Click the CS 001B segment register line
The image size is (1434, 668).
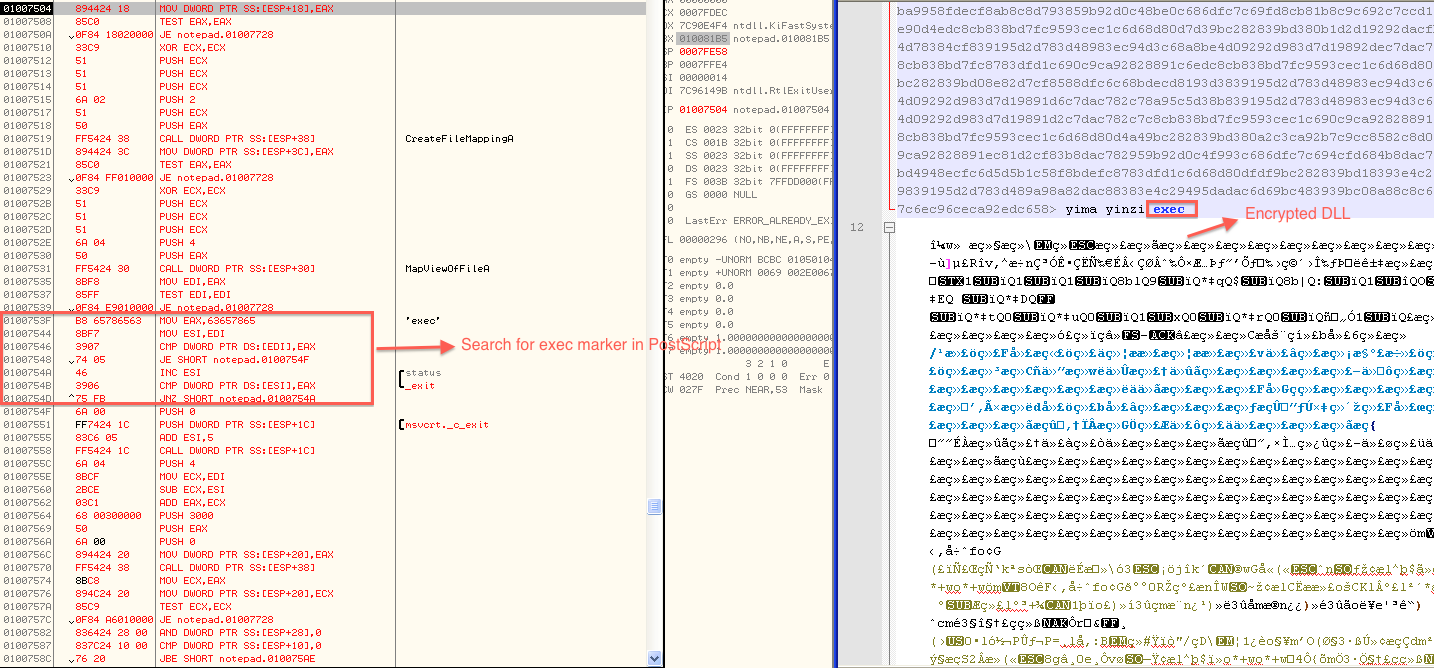pos(750,141)
